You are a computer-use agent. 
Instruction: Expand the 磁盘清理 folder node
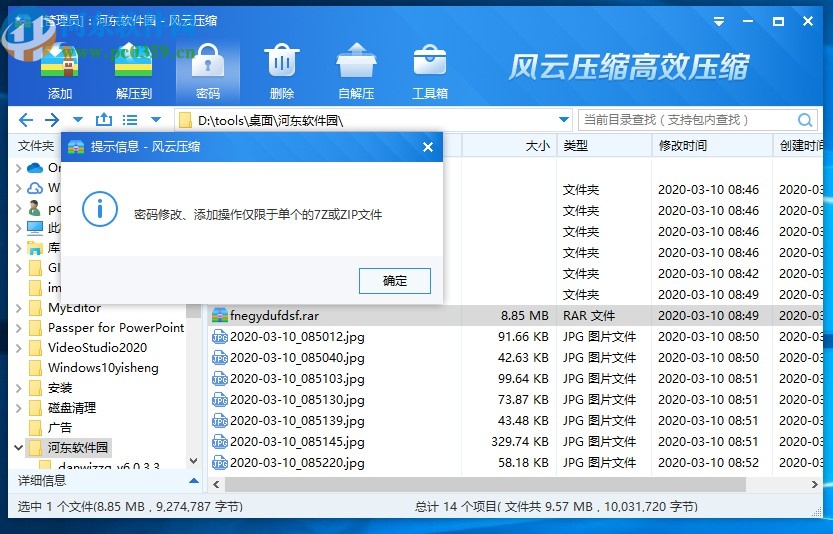[x=19, y=408]
